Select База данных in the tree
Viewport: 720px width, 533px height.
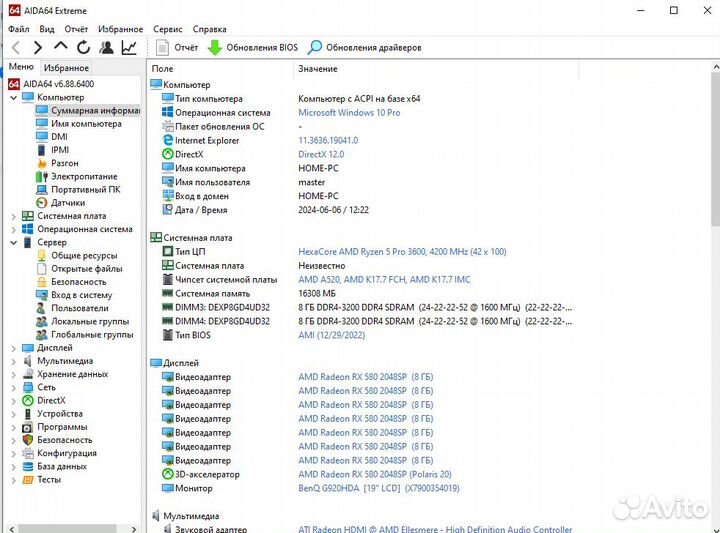point(55,466)
